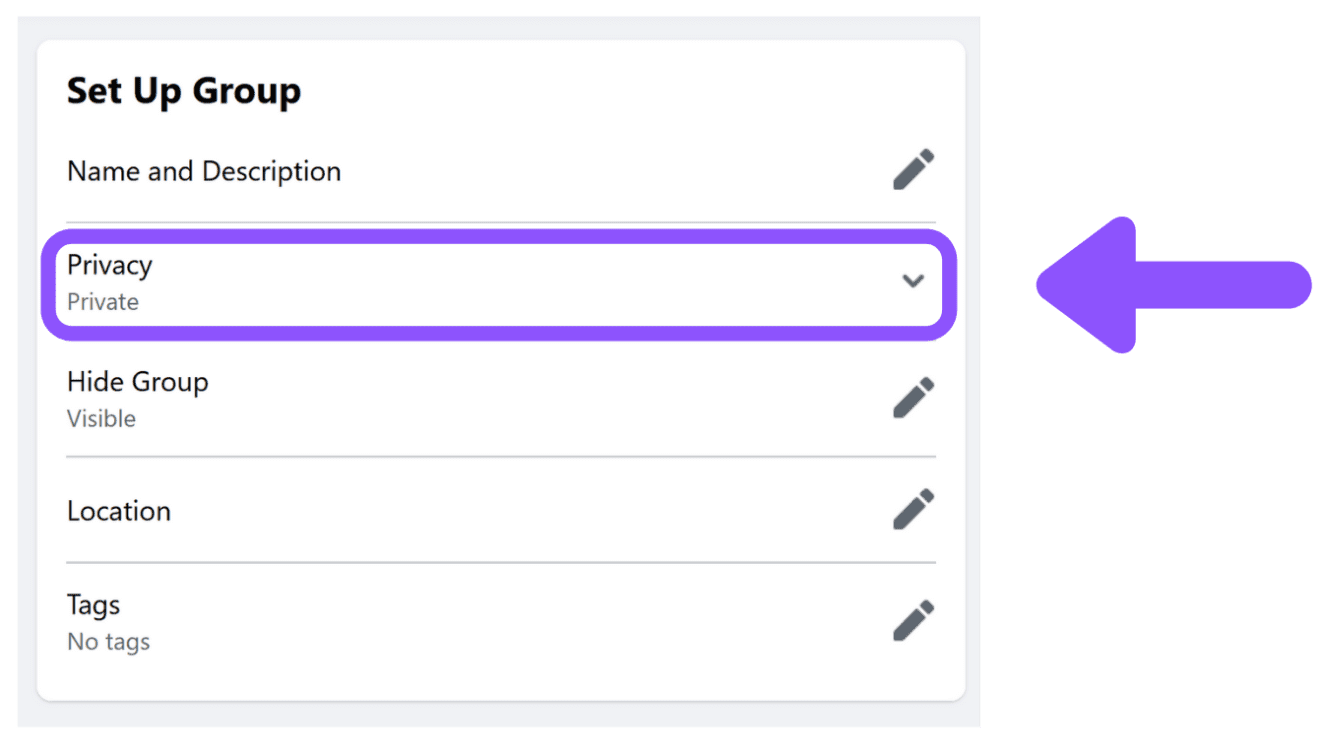Click the divider line below Name and Description
The image size is (1322, 750).
(x=501, y=222)
